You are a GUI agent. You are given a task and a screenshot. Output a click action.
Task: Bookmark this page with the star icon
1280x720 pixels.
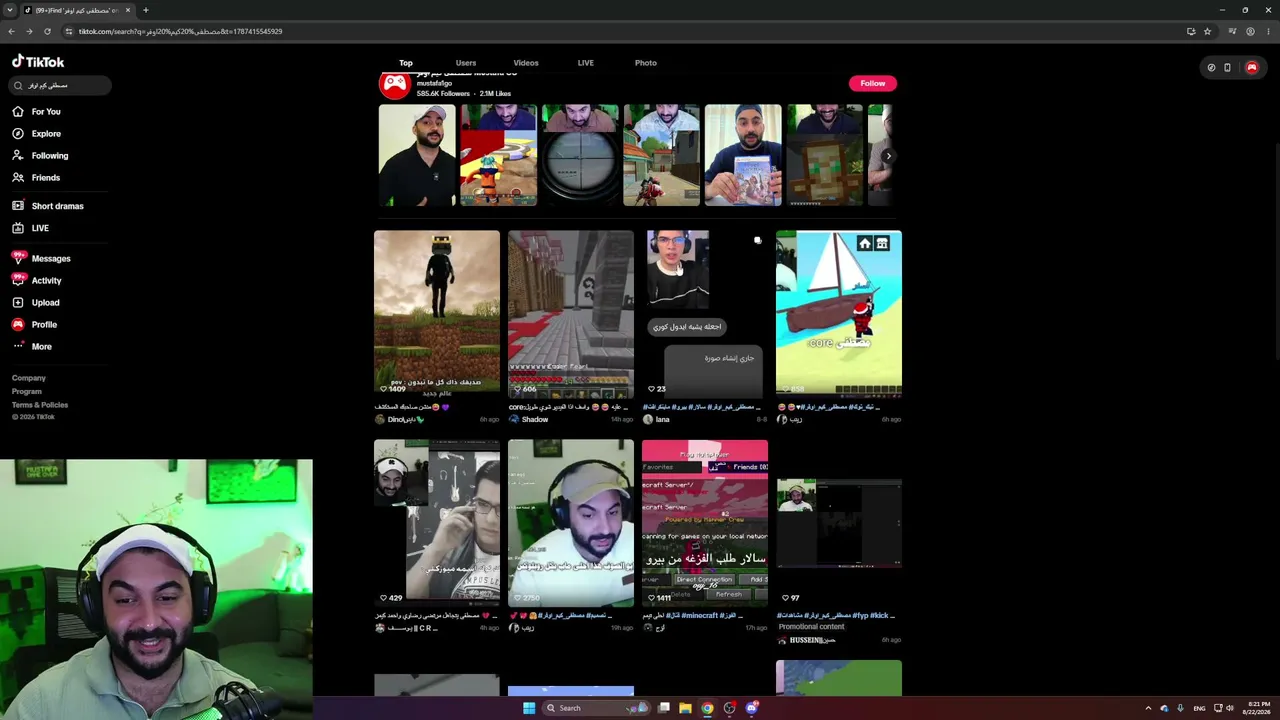[1207, 31]
